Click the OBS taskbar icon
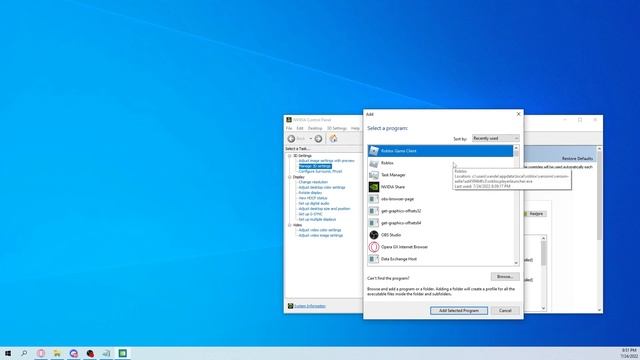Screen dimensions: 640x360 (x=90, y=353)
